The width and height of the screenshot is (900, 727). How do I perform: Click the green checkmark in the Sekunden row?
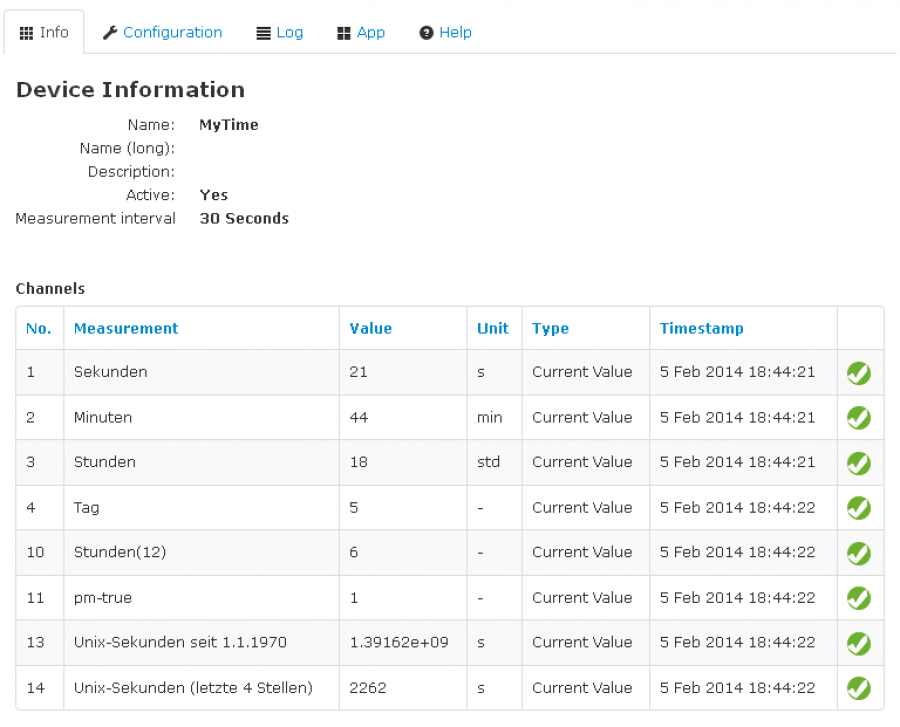coord(858,373)
